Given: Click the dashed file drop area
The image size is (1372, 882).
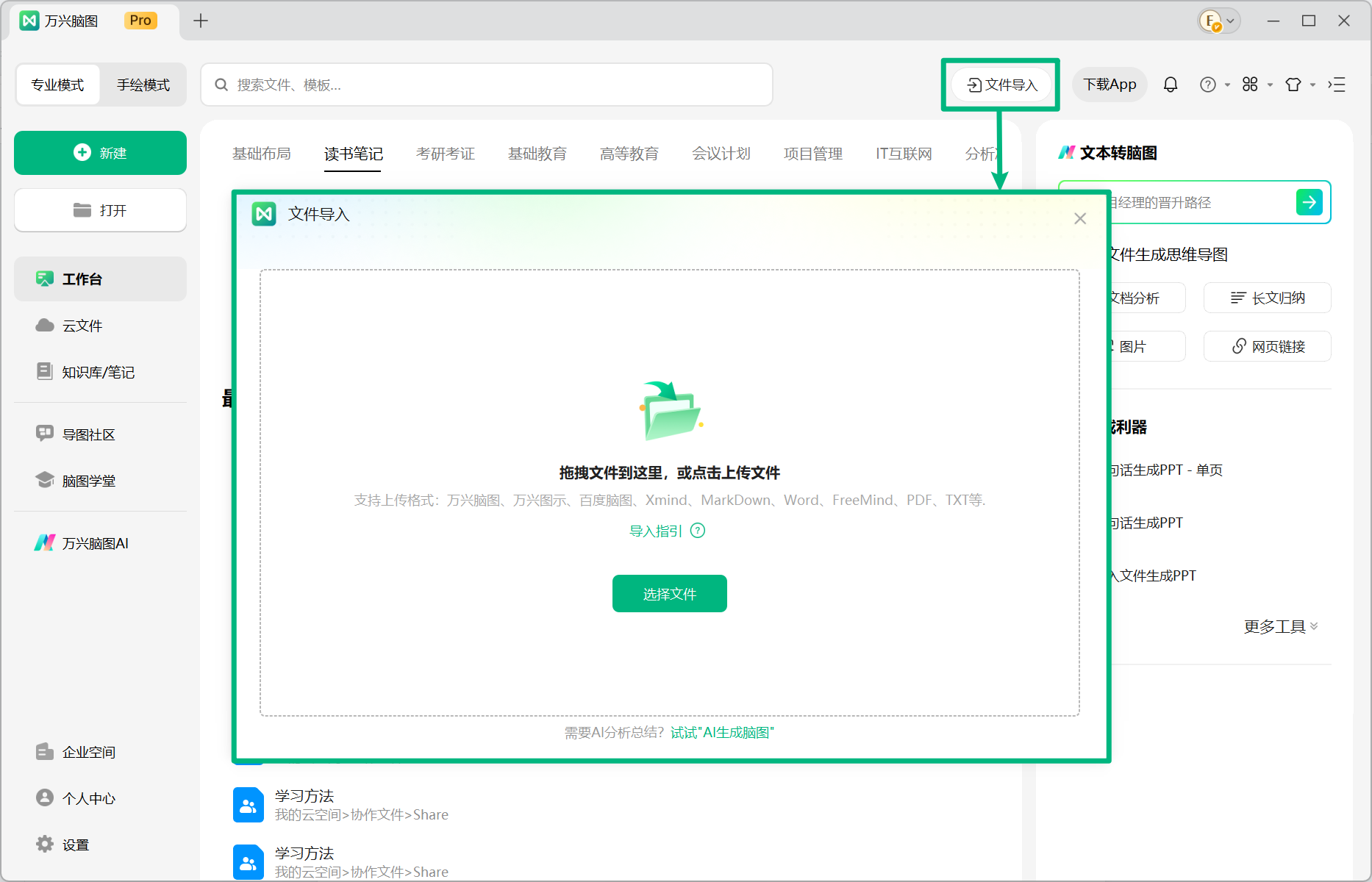Looking at the screenshot, I should tap(670, 492).
